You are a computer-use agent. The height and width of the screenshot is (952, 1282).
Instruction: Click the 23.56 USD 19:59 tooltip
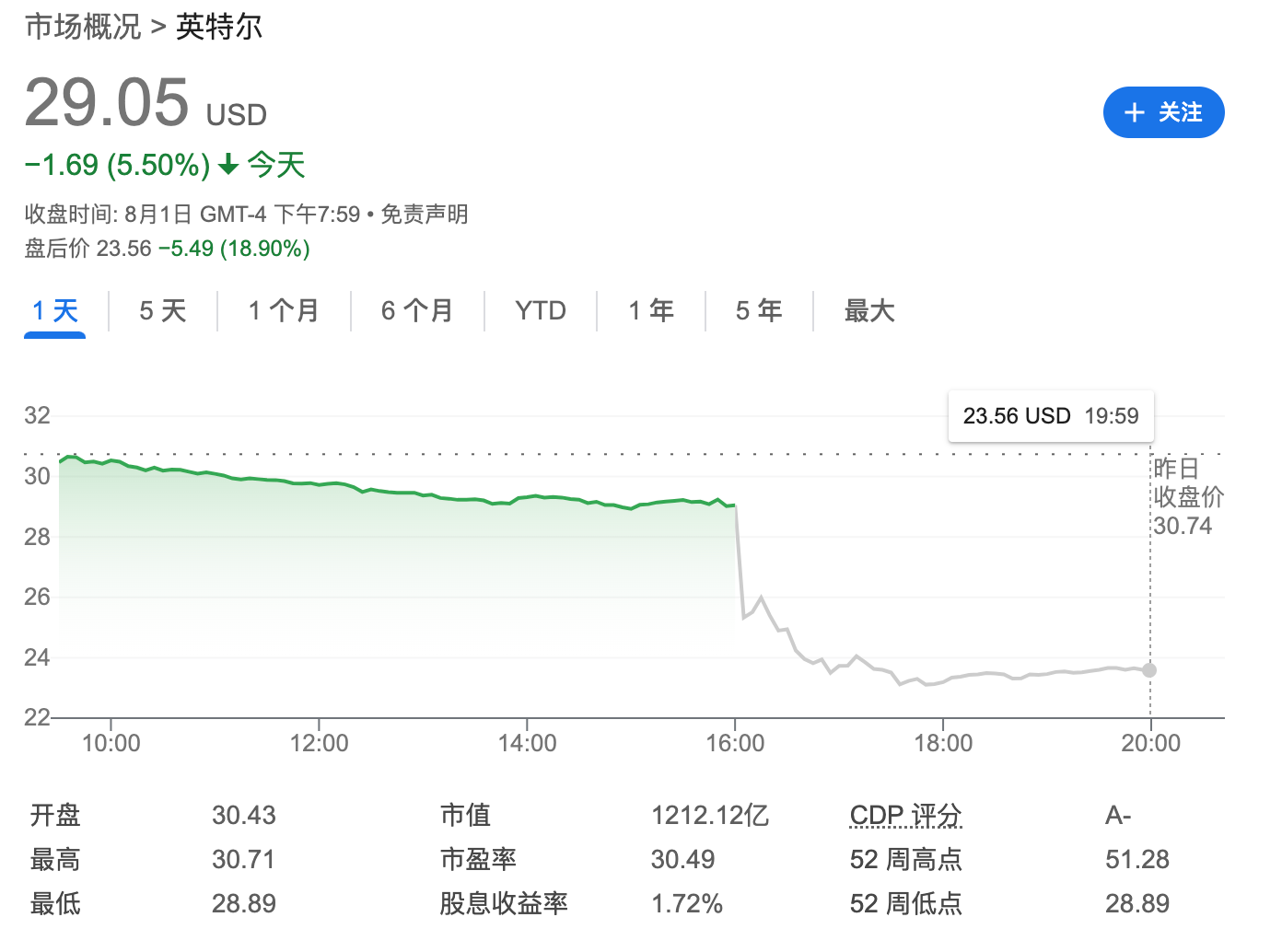1051,416
